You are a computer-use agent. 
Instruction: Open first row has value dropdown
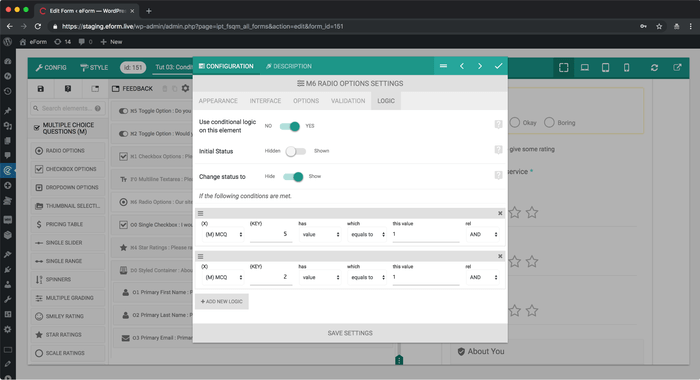tap(320, 234)
